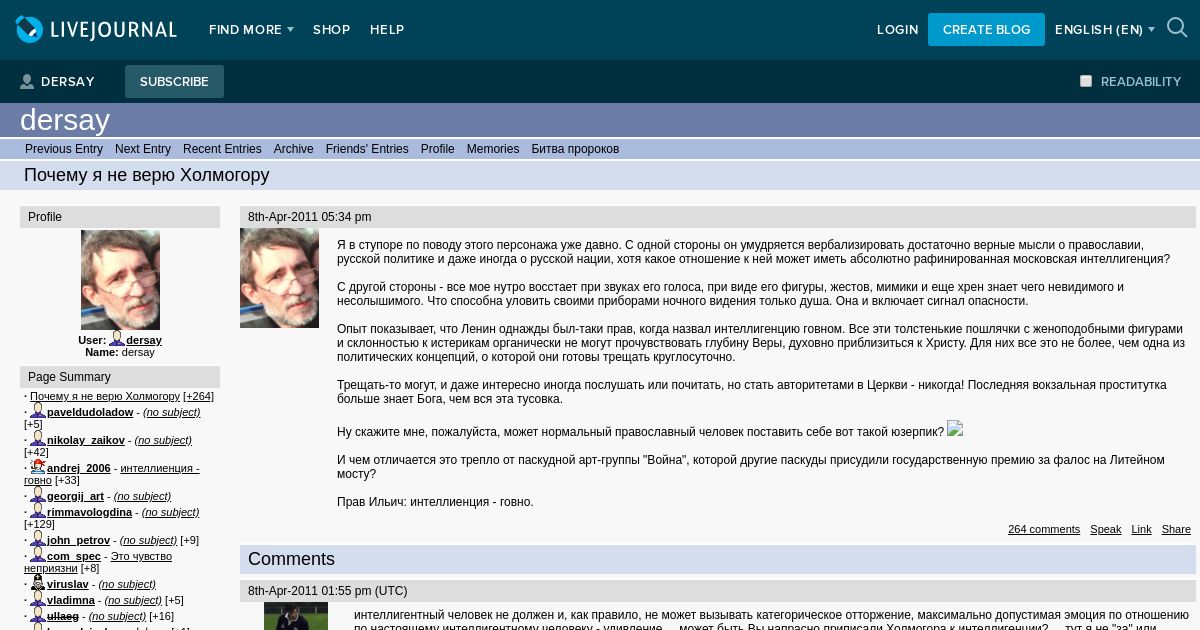Open Friends' Entries

(x=367, y=149)
